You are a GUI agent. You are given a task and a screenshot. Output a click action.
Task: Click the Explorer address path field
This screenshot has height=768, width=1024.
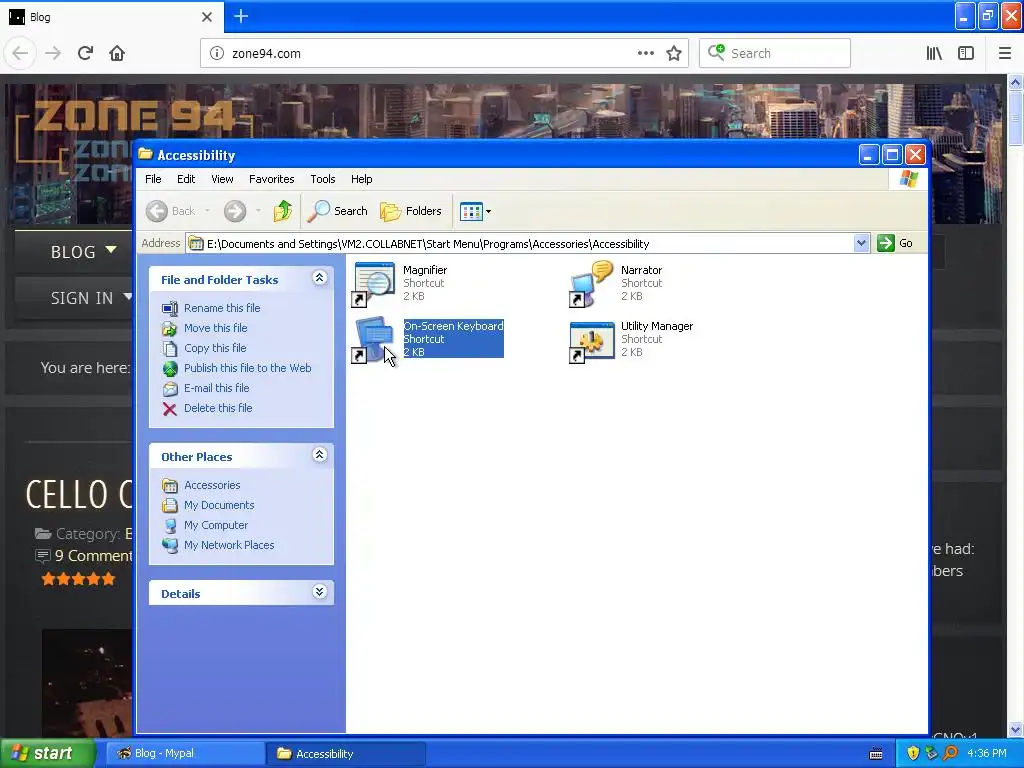click(519, 244)
